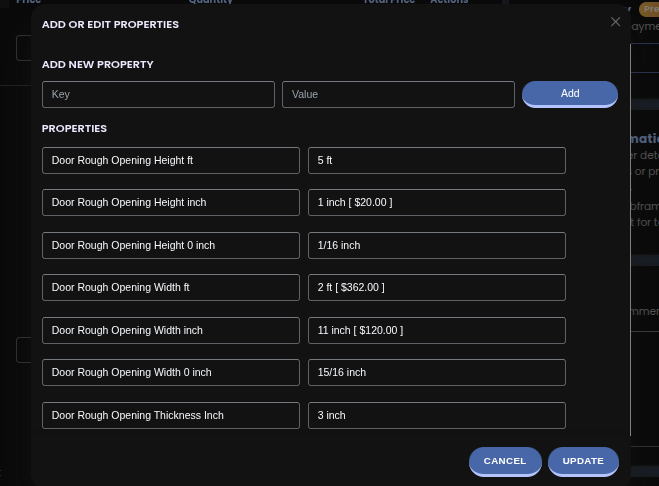This screenshot has height=486, width=659.
Task: Click the Update button
Action: pos(583,461)
